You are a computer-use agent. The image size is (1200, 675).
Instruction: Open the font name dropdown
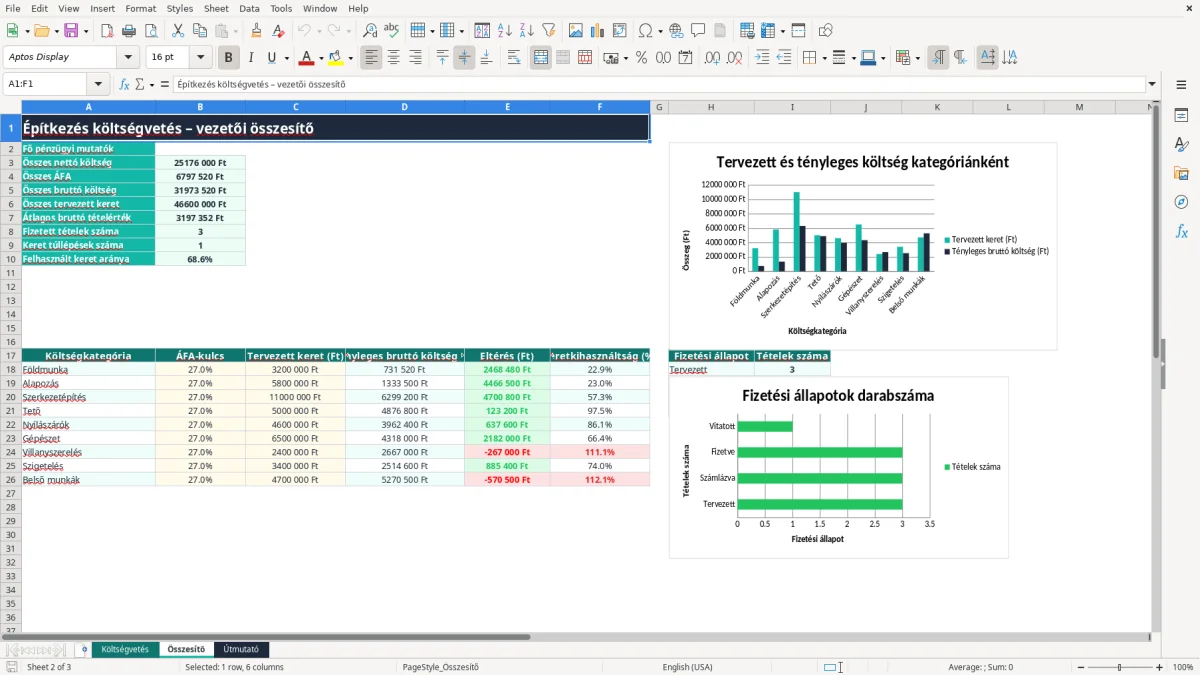click(129, 58)
